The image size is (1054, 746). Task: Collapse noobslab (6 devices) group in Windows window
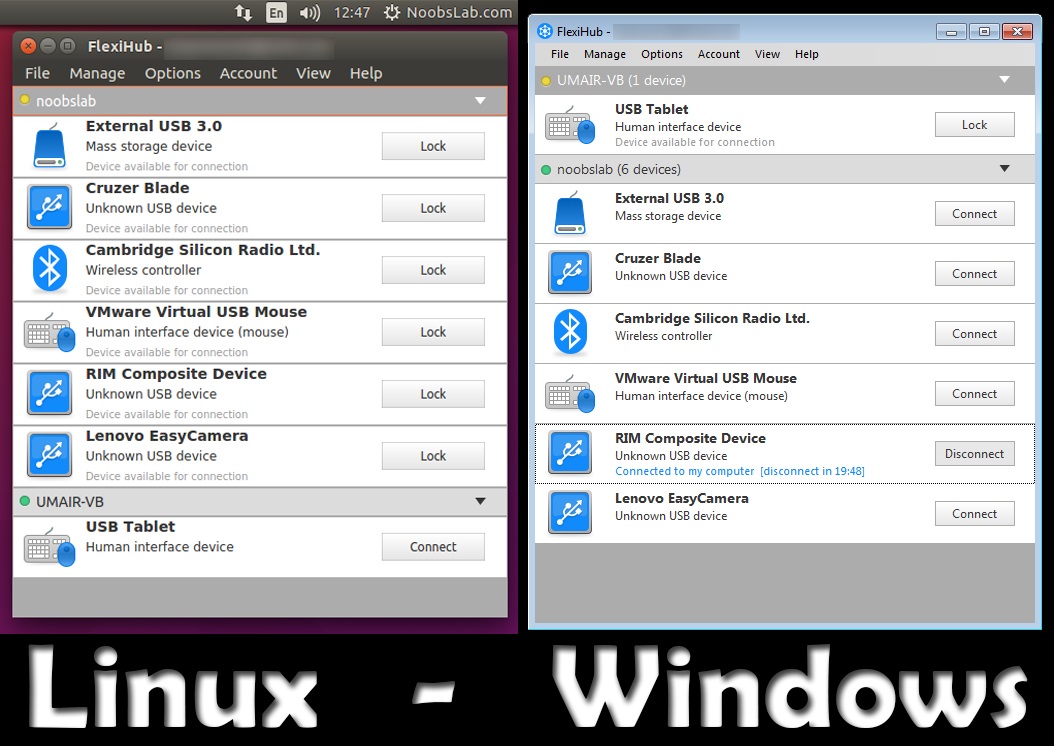pos(1004,169)
